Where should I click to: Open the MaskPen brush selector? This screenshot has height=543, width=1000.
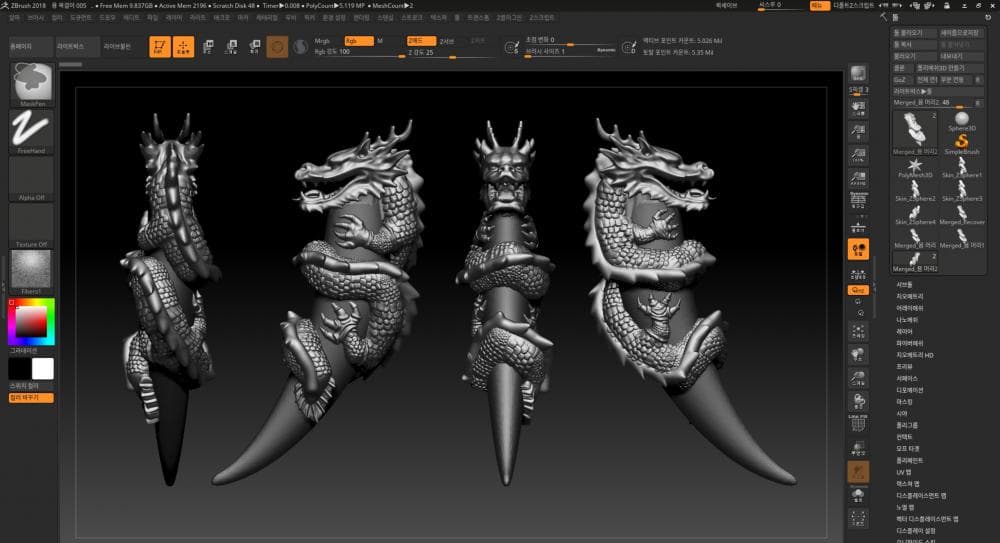(x=31, y=84)
